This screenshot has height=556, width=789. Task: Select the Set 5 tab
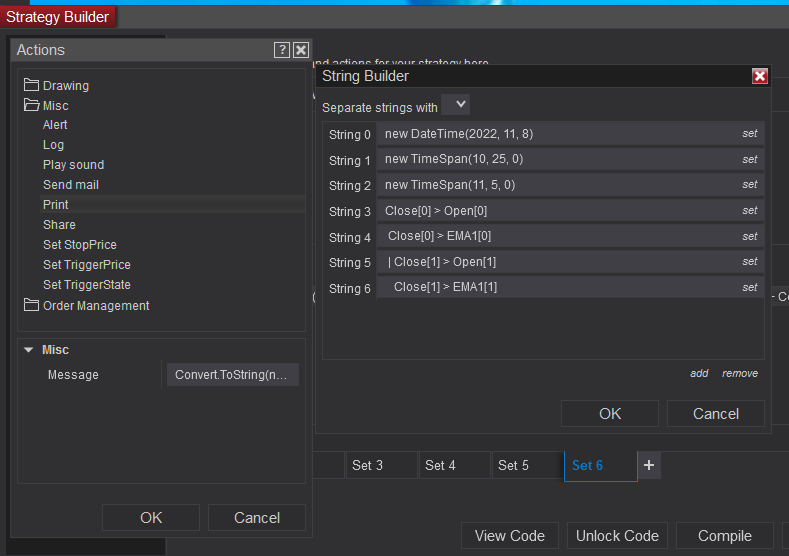513,465
